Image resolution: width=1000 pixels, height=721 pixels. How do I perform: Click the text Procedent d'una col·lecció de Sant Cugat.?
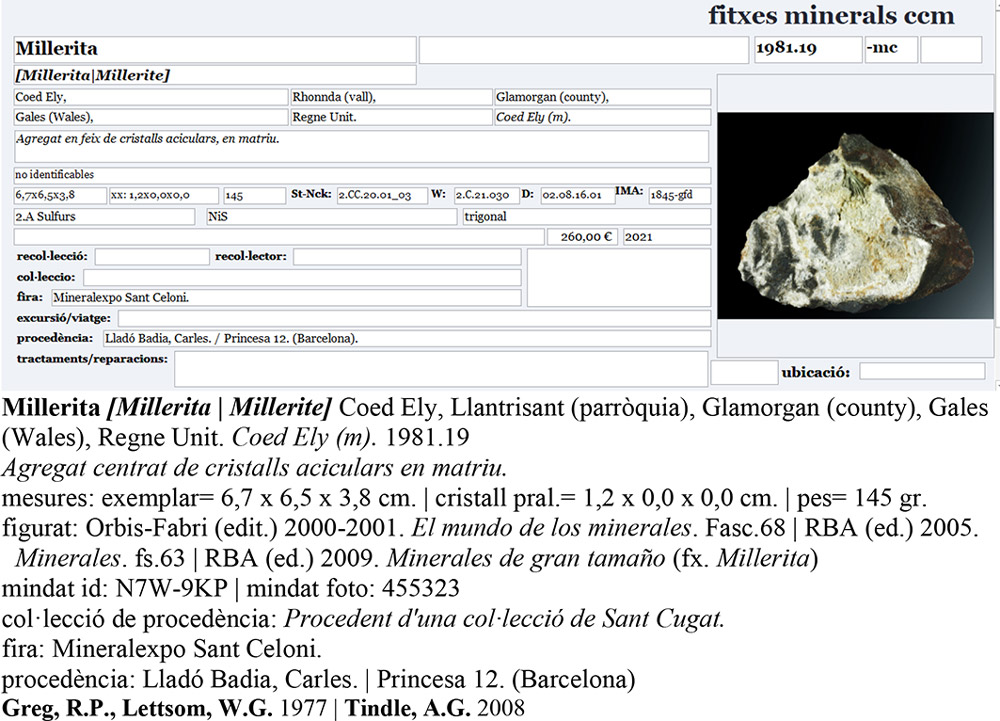click(504, 618)
